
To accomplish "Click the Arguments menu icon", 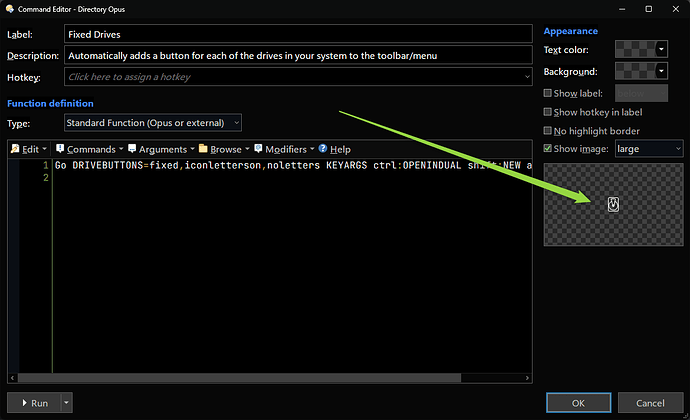I will click(132, 149).
